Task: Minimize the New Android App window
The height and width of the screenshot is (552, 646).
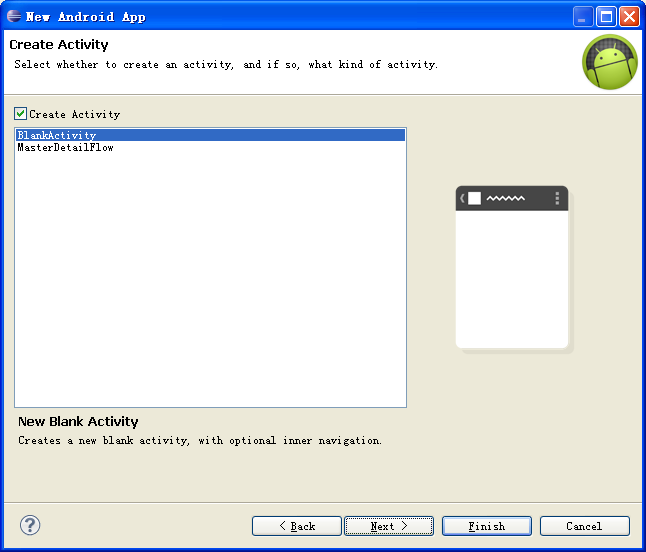Action: [583, 17]
